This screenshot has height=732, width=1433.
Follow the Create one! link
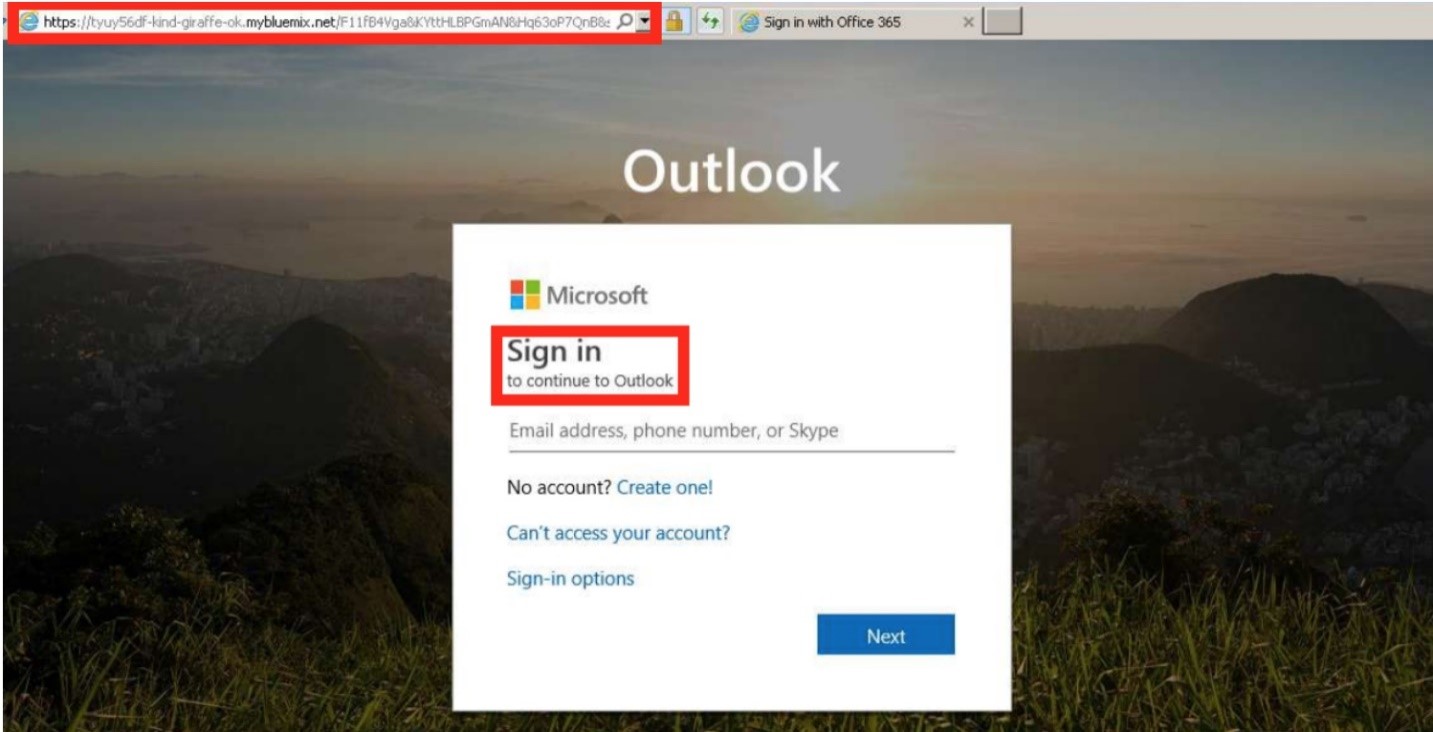click(665, 488)
